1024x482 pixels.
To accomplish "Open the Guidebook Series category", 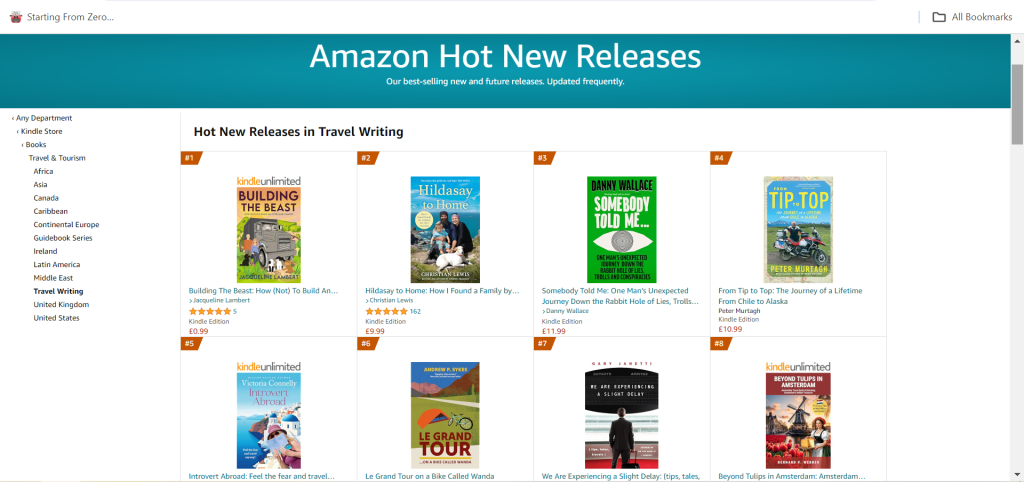I will click(62, 238).
